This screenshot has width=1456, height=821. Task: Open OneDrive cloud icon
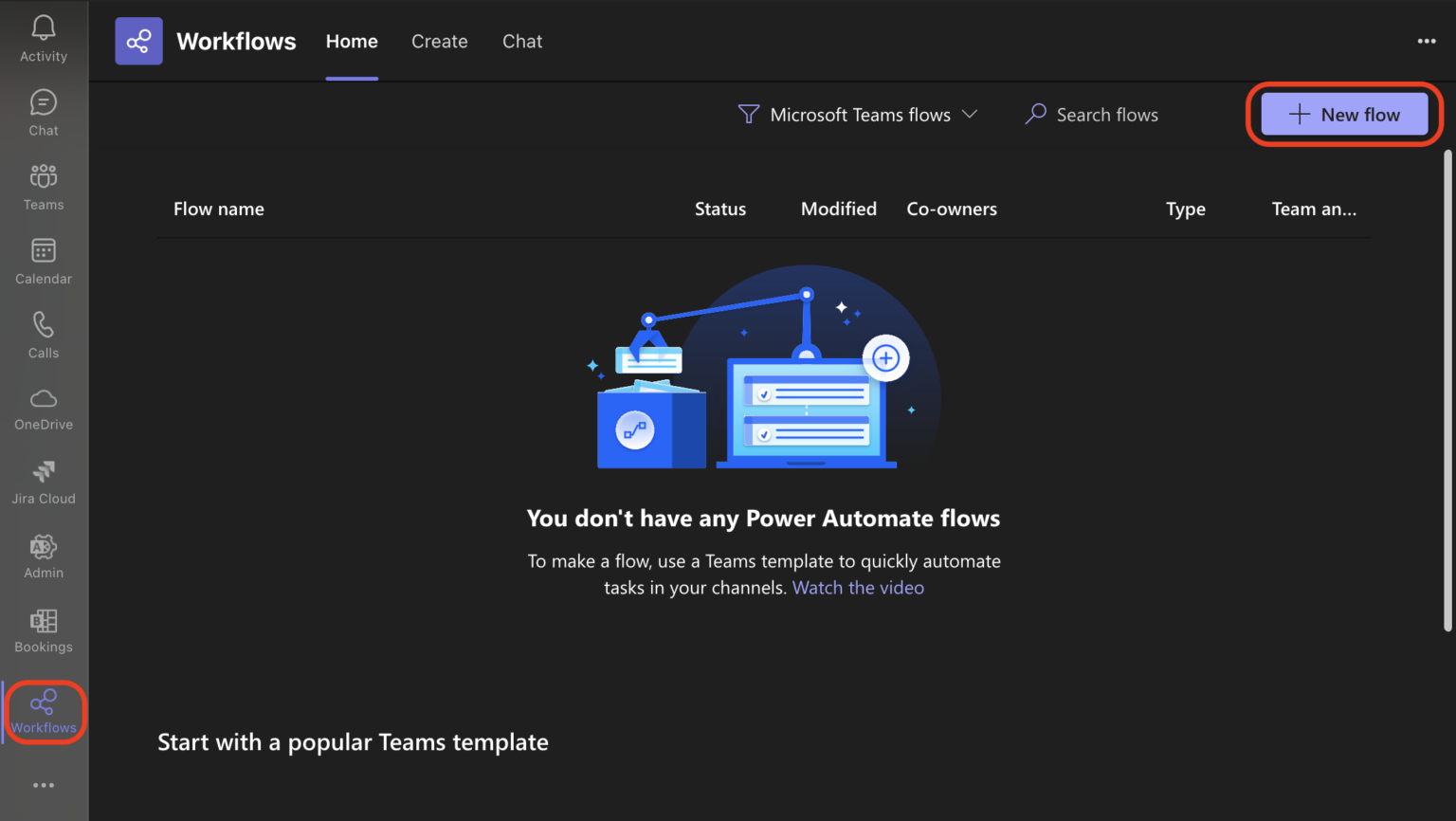(44, 409)
